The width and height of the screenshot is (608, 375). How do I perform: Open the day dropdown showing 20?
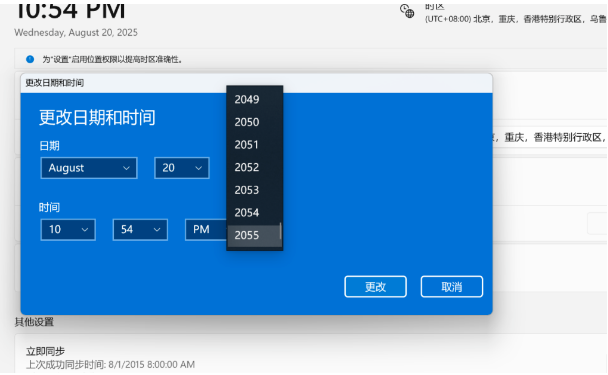(182, 168)
